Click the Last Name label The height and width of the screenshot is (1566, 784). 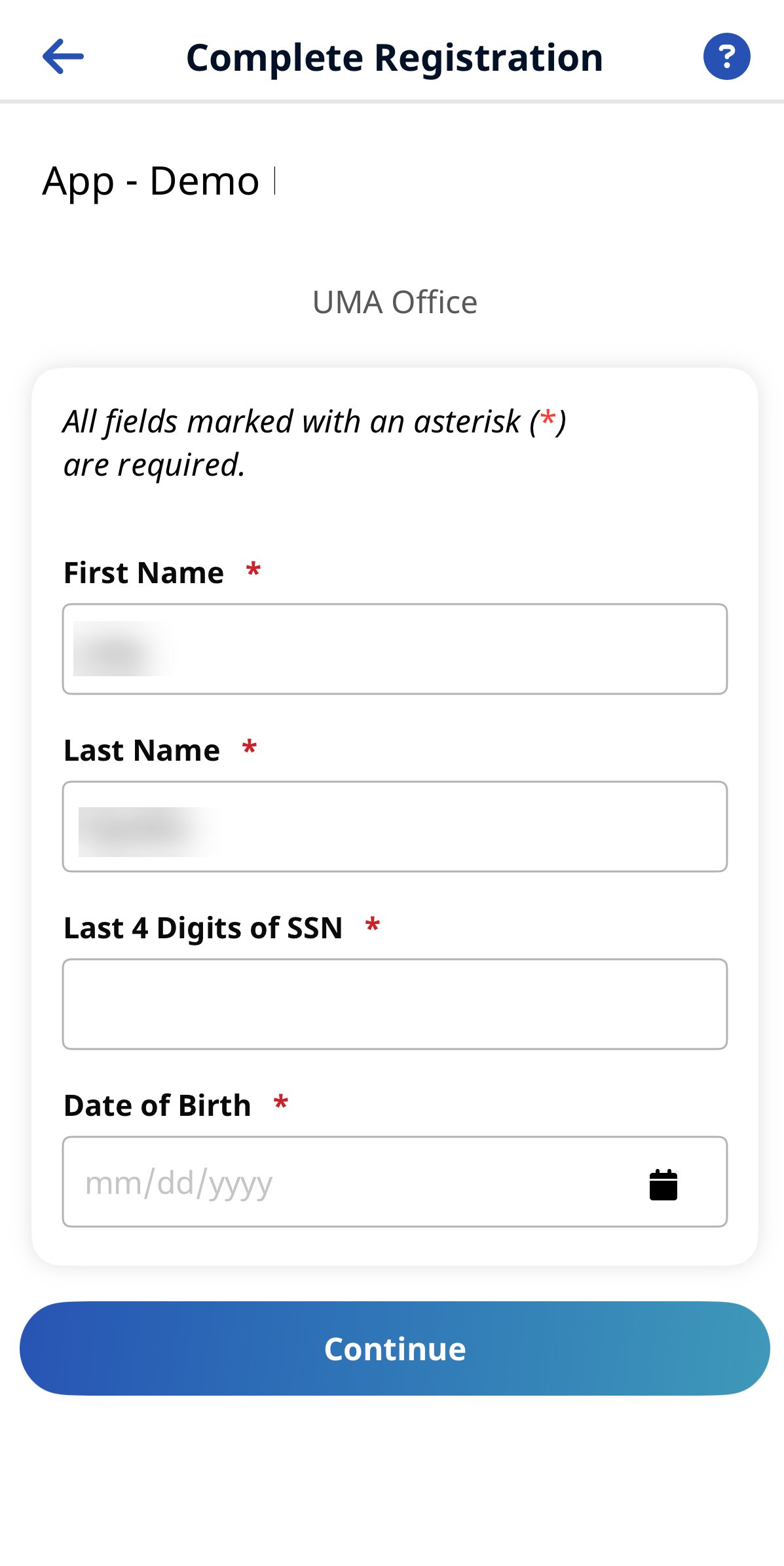click(x=142, y=750)
